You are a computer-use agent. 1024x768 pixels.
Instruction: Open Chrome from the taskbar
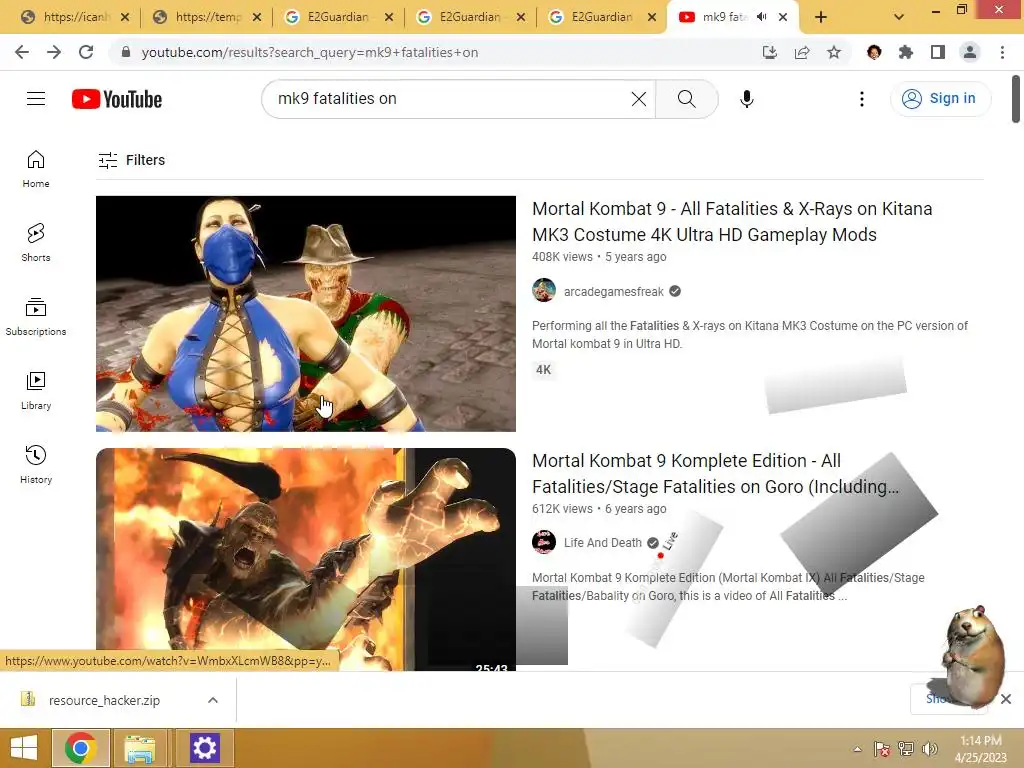[80, 748]
